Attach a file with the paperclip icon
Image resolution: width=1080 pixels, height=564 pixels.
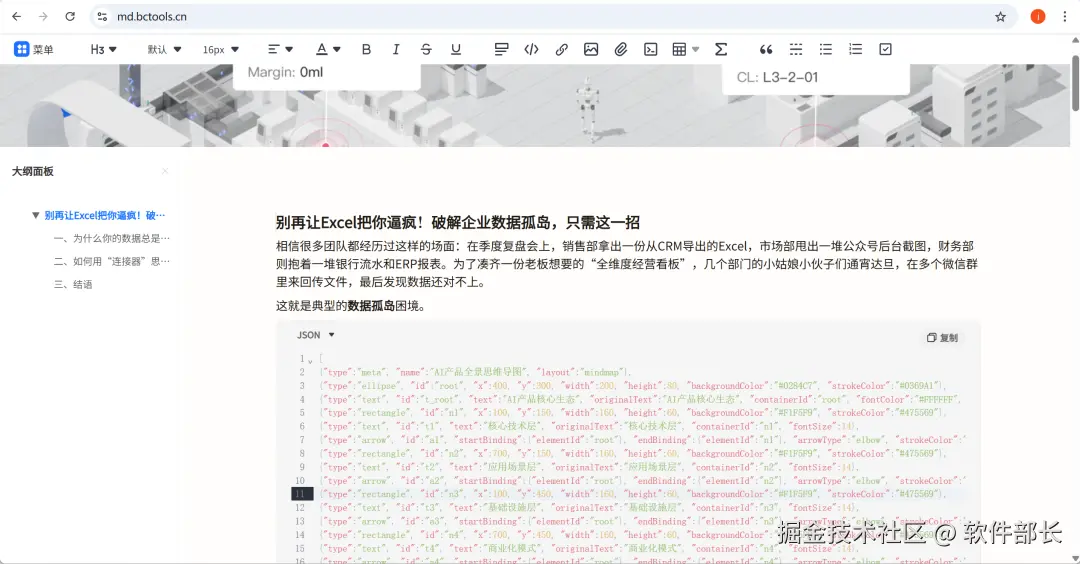click(621, 49)
